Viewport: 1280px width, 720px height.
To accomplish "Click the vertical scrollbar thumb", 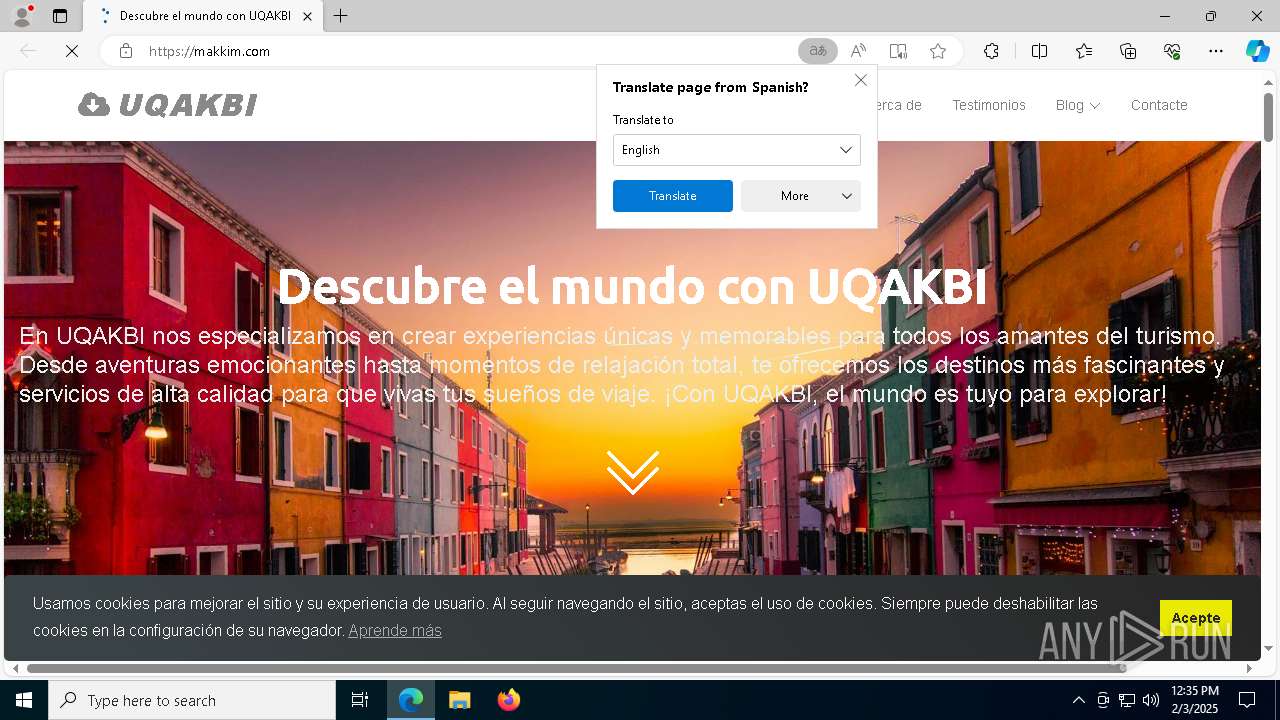I will click(x=1268, y=116).
